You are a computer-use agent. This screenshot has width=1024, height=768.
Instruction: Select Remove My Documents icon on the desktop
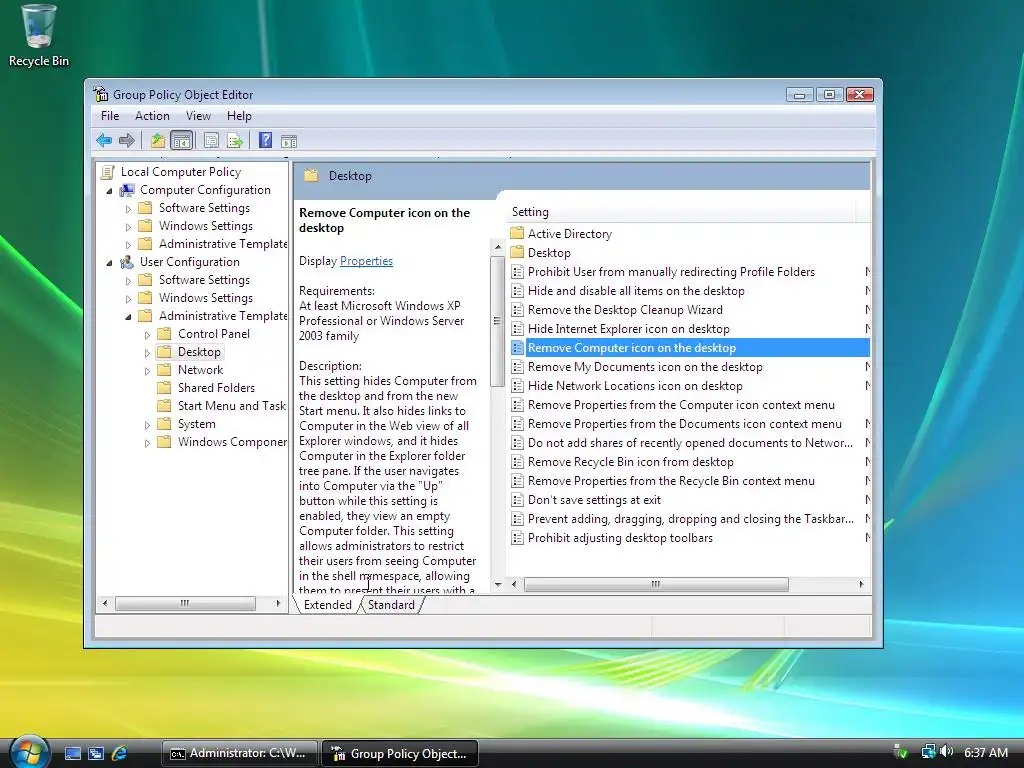click(645, 367)
